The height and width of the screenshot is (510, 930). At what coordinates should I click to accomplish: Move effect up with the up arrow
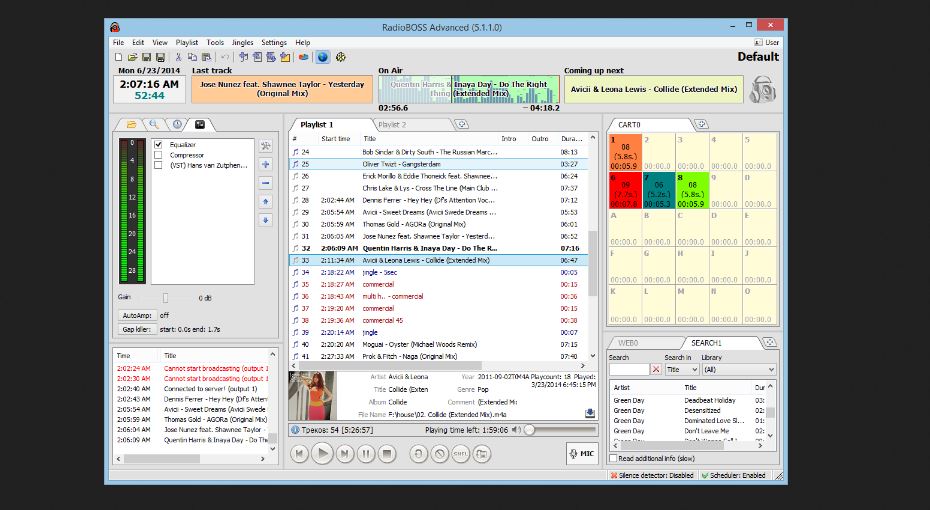(266, 202)
